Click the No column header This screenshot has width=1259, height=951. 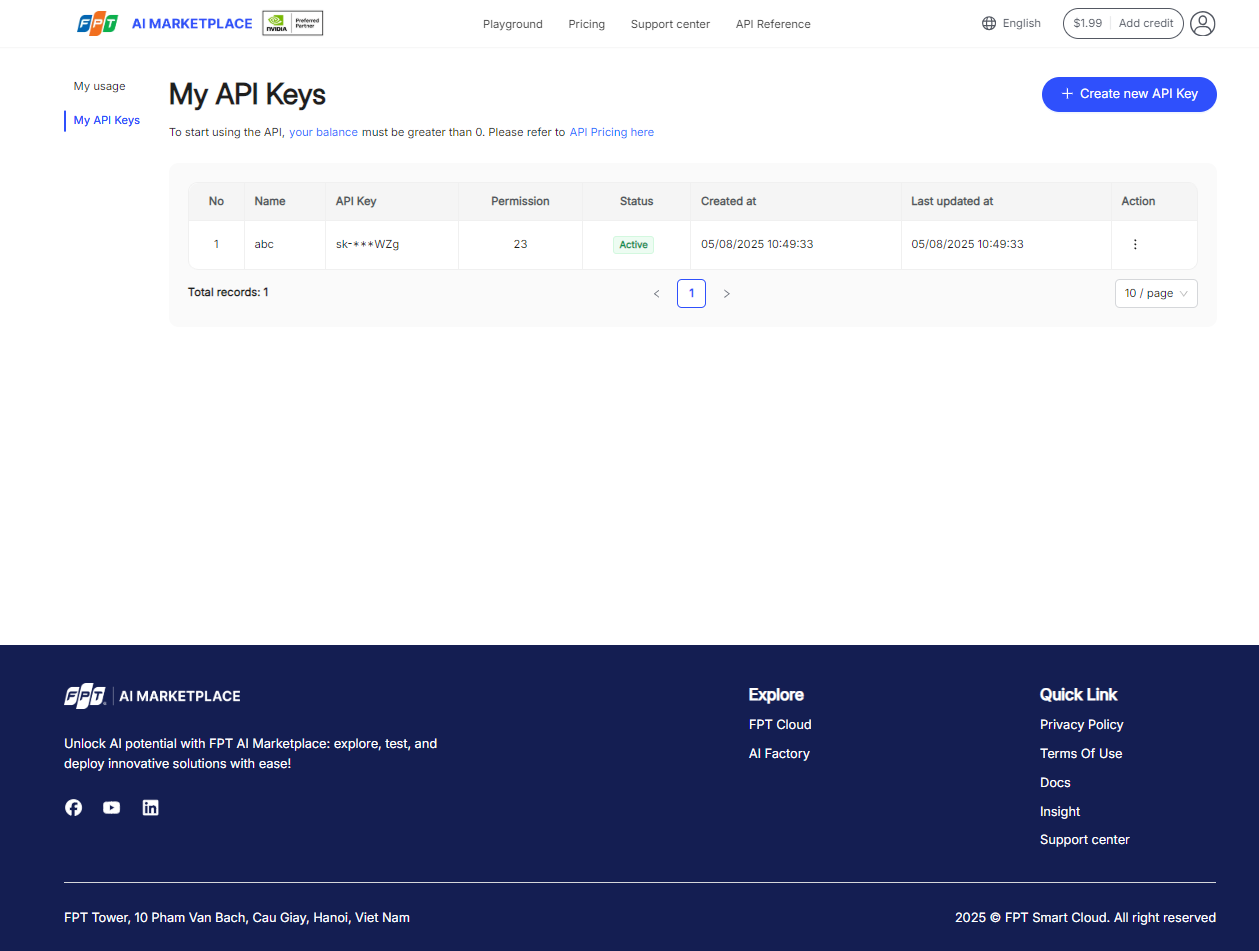[216, 201]
